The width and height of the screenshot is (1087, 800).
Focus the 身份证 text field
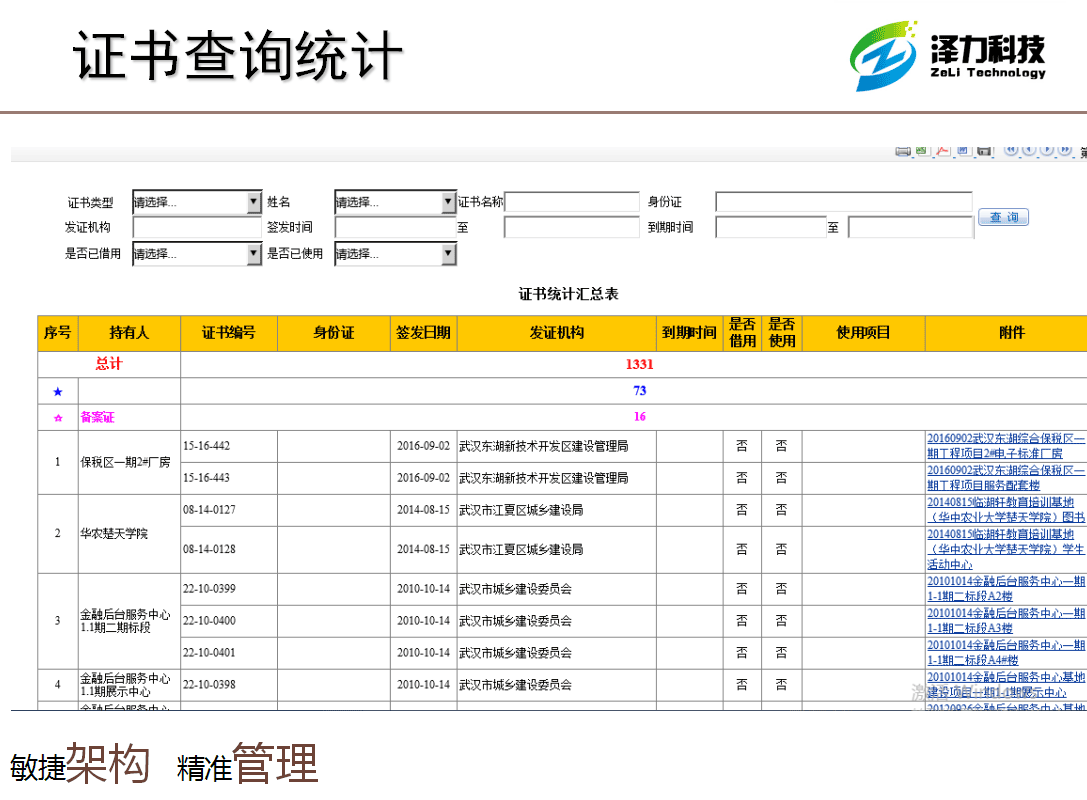(843, 203)
